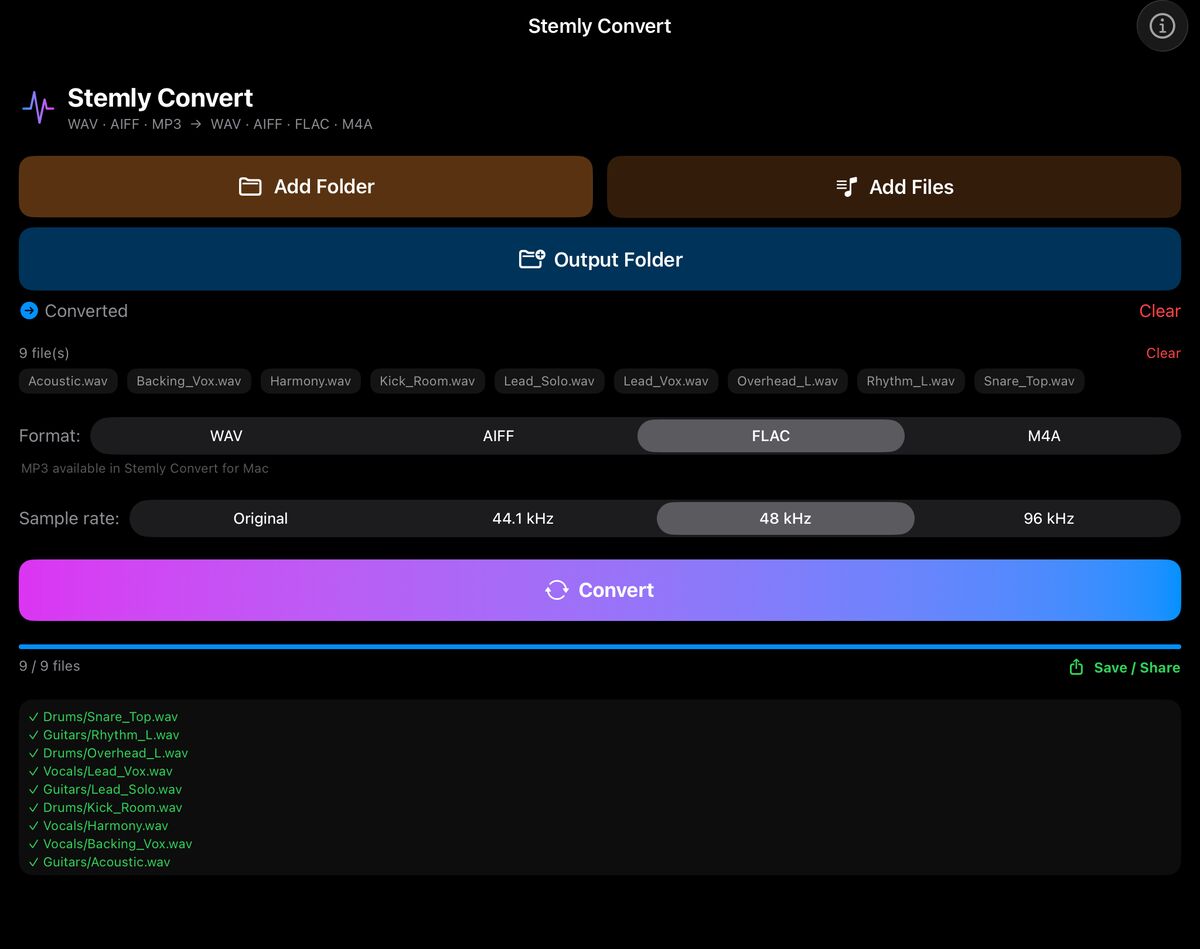Clear the output folder with the upper Clear link
This screenshot has width=1200, height=949.
(1160, 311)
